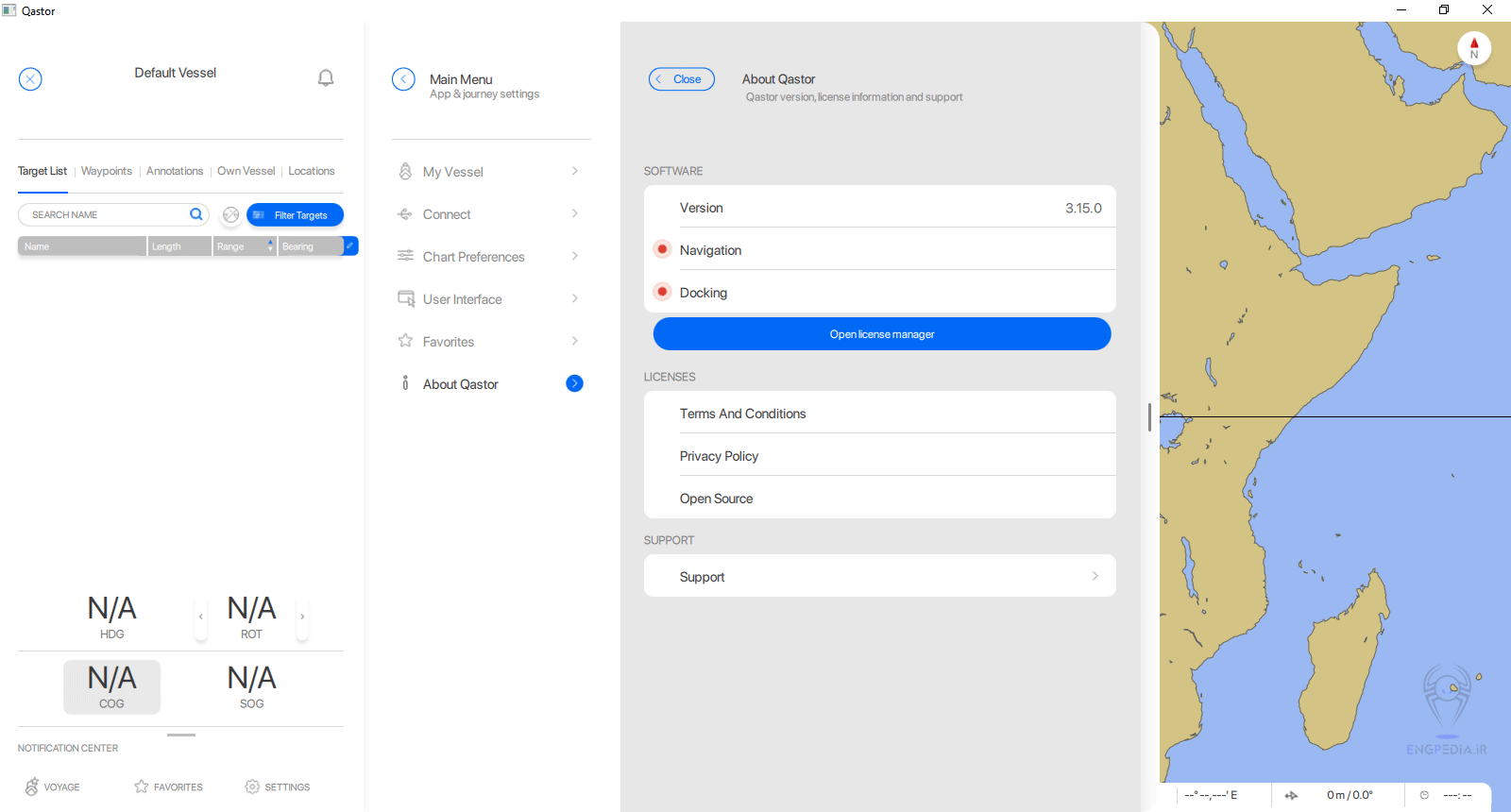The image size is (1511, 812).
Task: Click the Version 3.15.0 row
Action: (x=880, y=207)
